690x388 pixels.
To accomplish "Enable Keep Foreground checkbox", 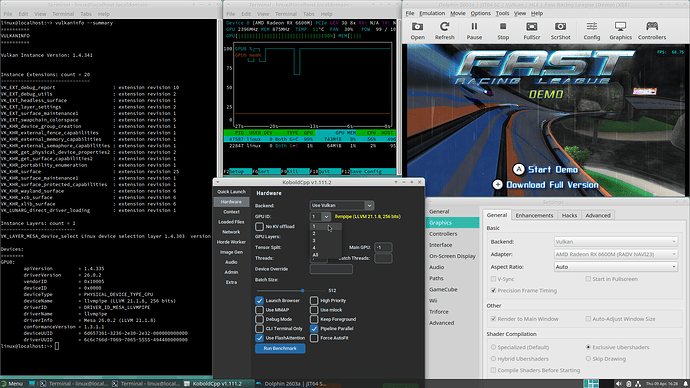I will [314, 319].
